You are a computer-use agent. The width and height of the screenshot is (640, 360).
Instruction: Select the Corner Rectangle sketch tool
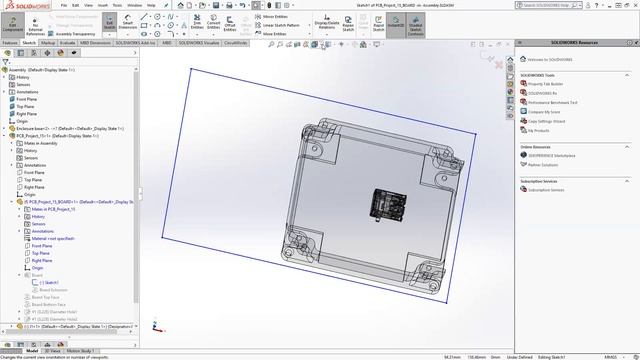[x=144, y=25]
